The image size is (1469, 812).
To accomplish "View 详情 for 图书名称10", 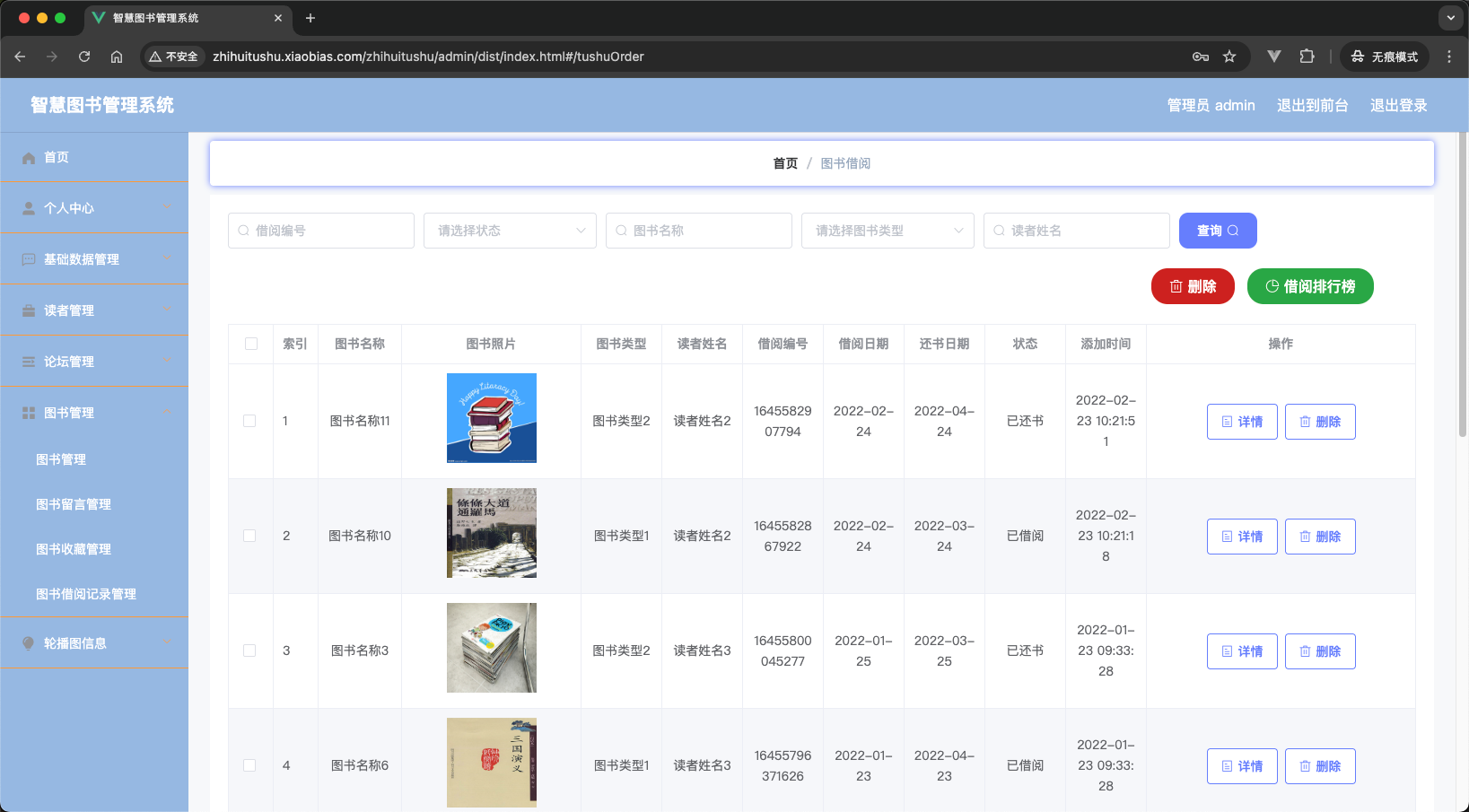I will (x=1242, y=537).
